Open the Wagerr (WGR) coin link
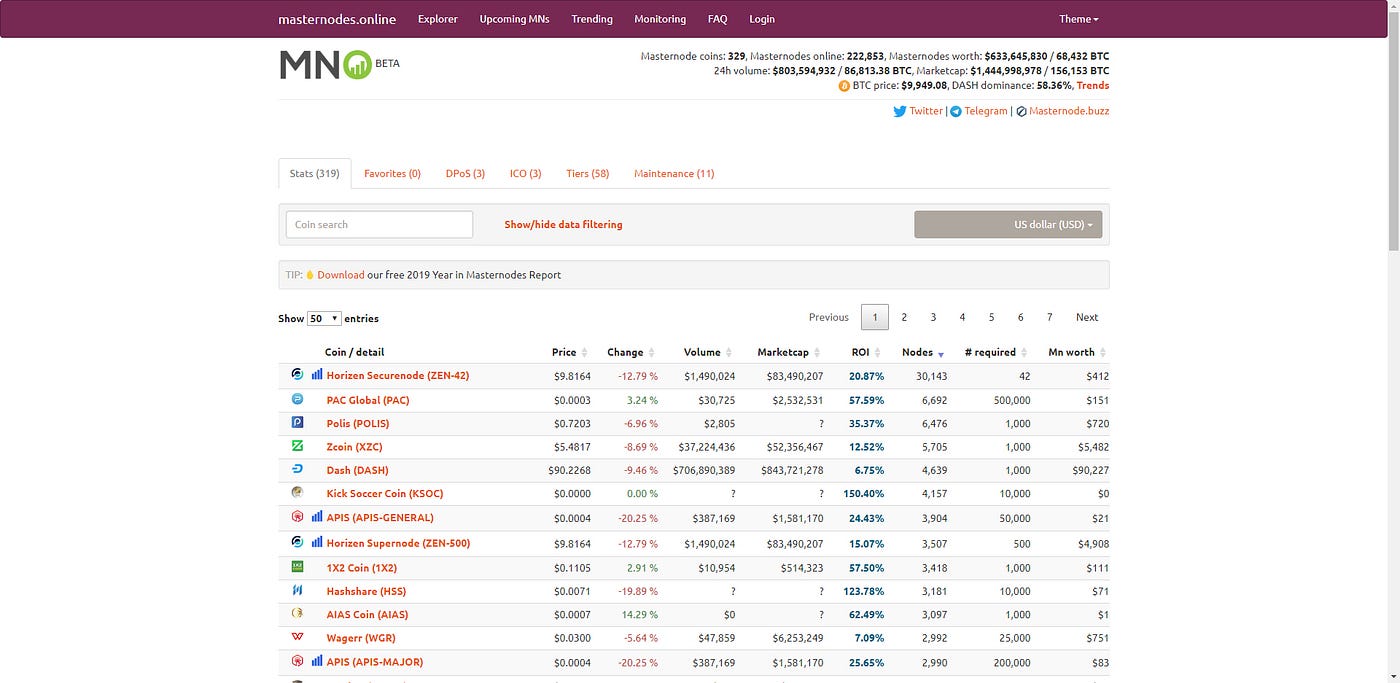 [361, 638]
